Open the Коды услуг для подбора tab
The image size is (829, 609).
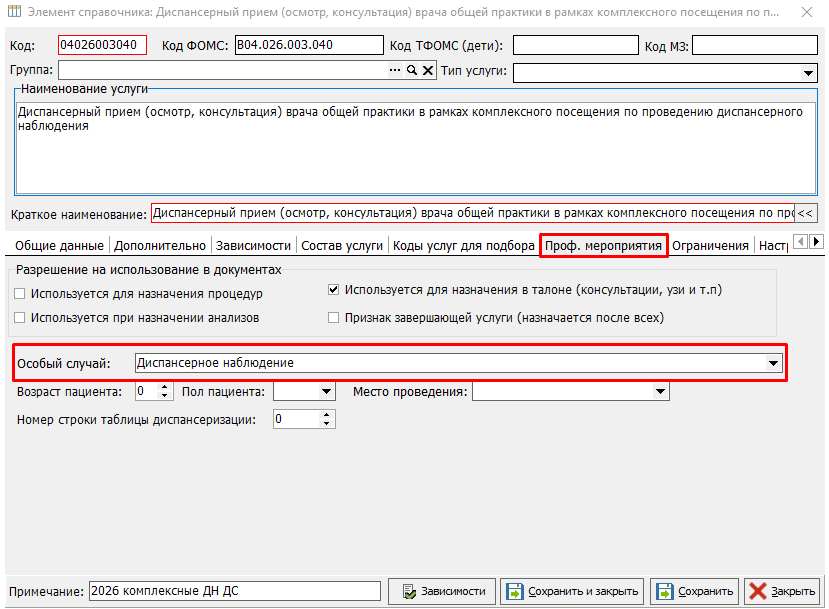464,246
